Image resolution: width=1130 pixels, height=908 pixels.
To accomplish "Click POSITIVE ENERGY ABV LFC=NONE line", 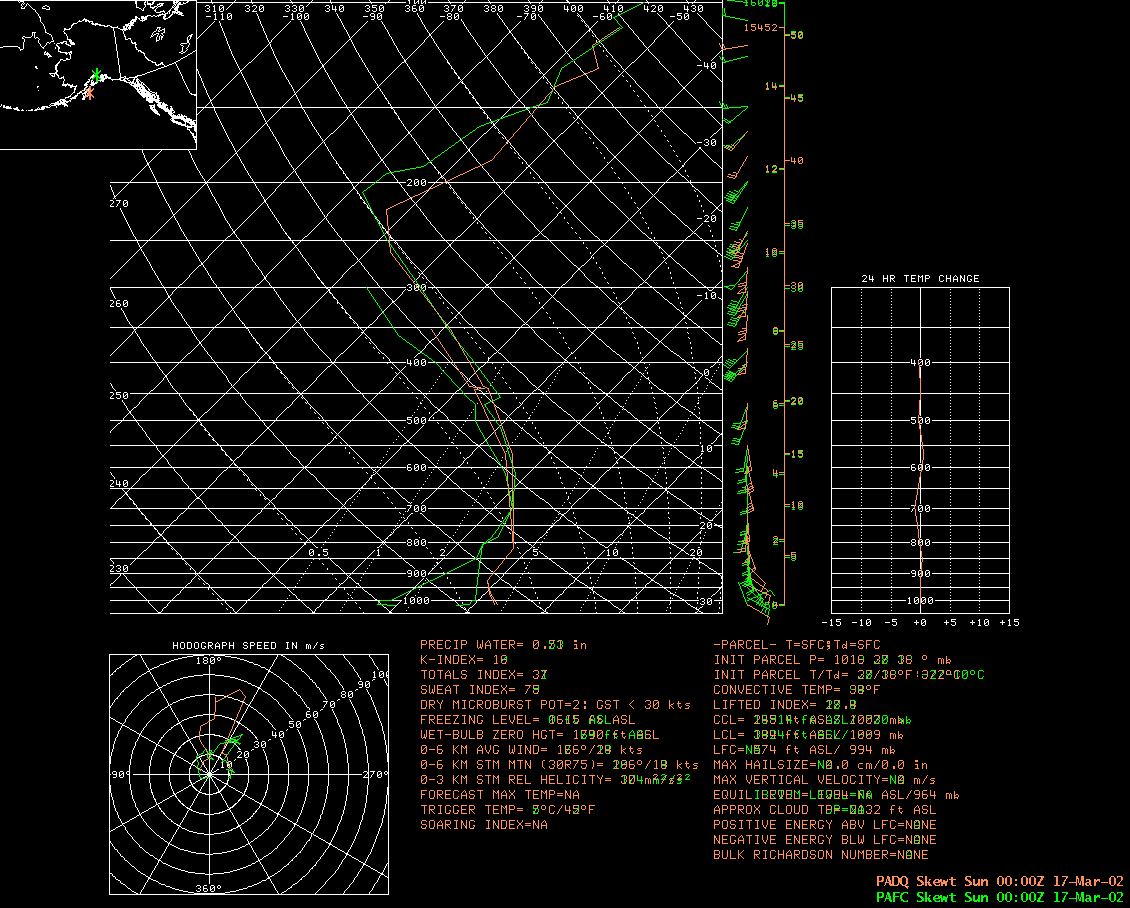I will (x=824, y=824).
